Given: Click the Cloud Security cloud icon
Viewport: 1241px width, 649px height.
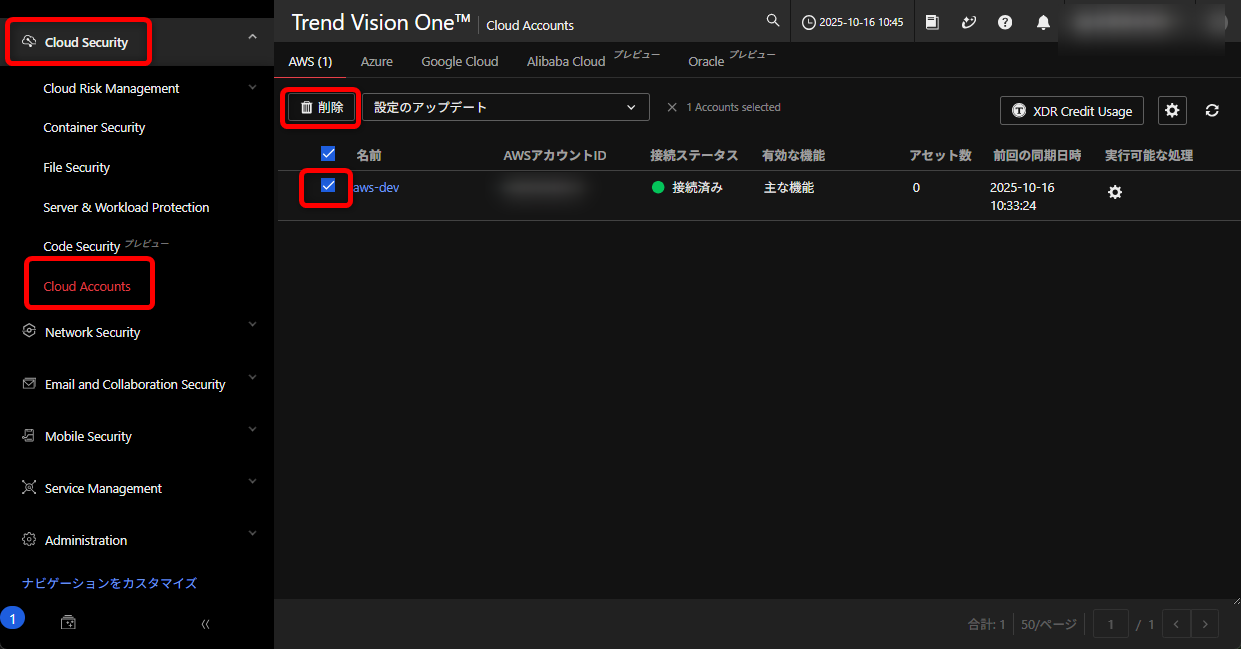Looking at the screenshot, I should pyautogui.click(x=29, y=42).
